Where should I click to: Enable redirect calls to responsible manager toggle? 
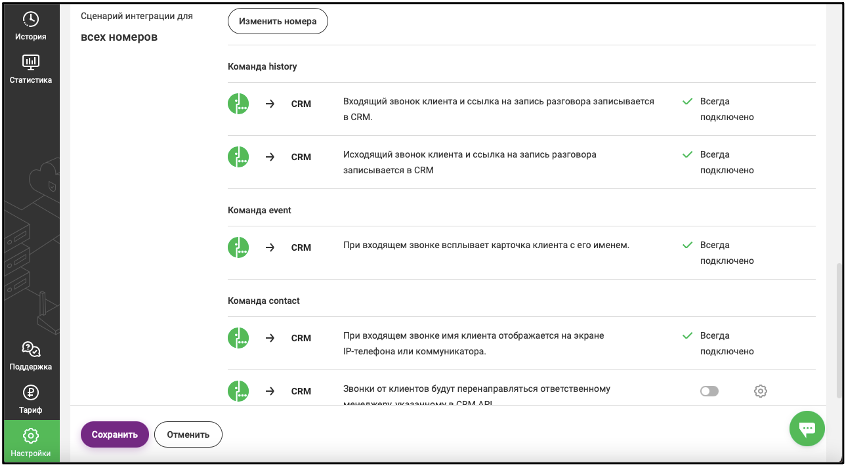tap(709, 391)
